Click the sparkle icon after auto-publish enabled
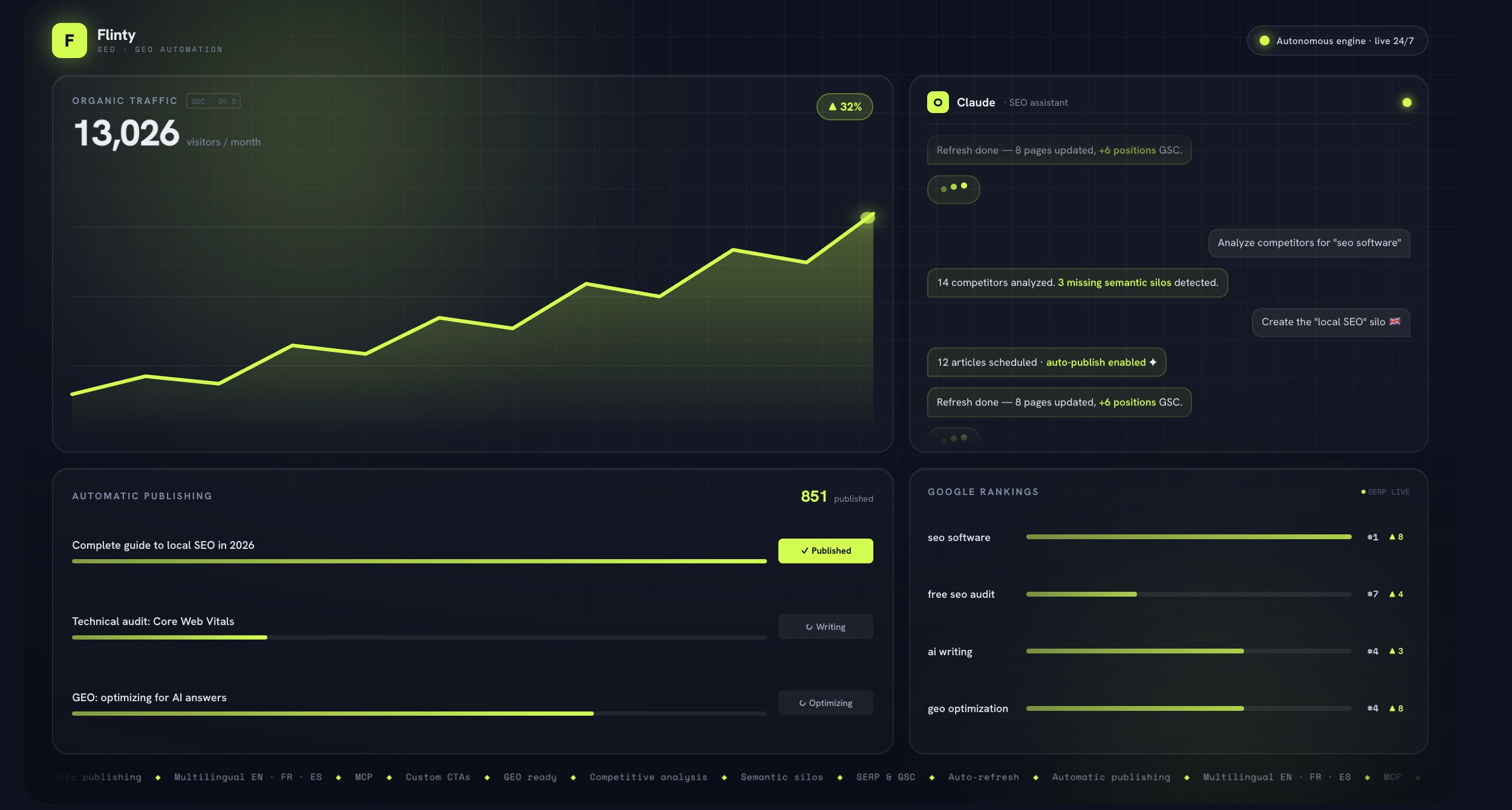This screenshot has height=810, width=1512. click(x=1153, y=362)
